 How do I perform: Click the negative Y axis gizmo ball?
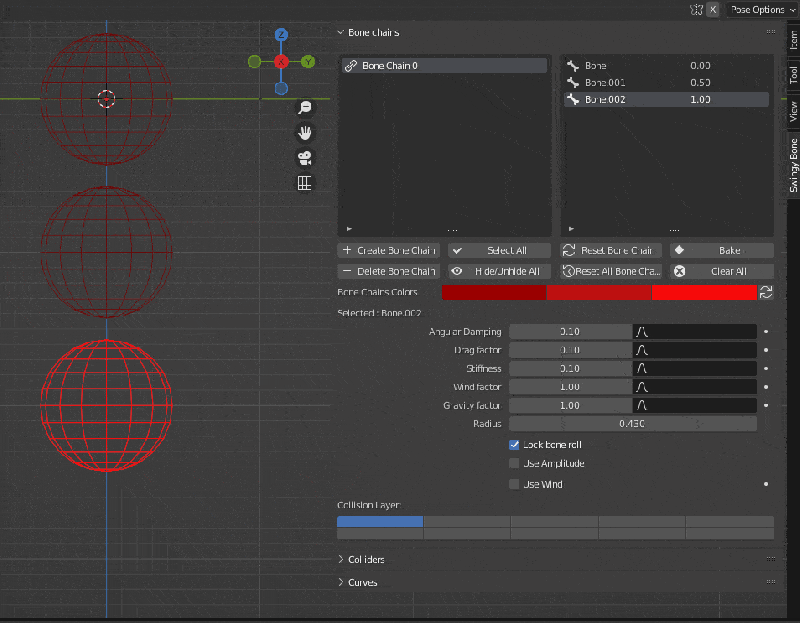click(254, 62)
